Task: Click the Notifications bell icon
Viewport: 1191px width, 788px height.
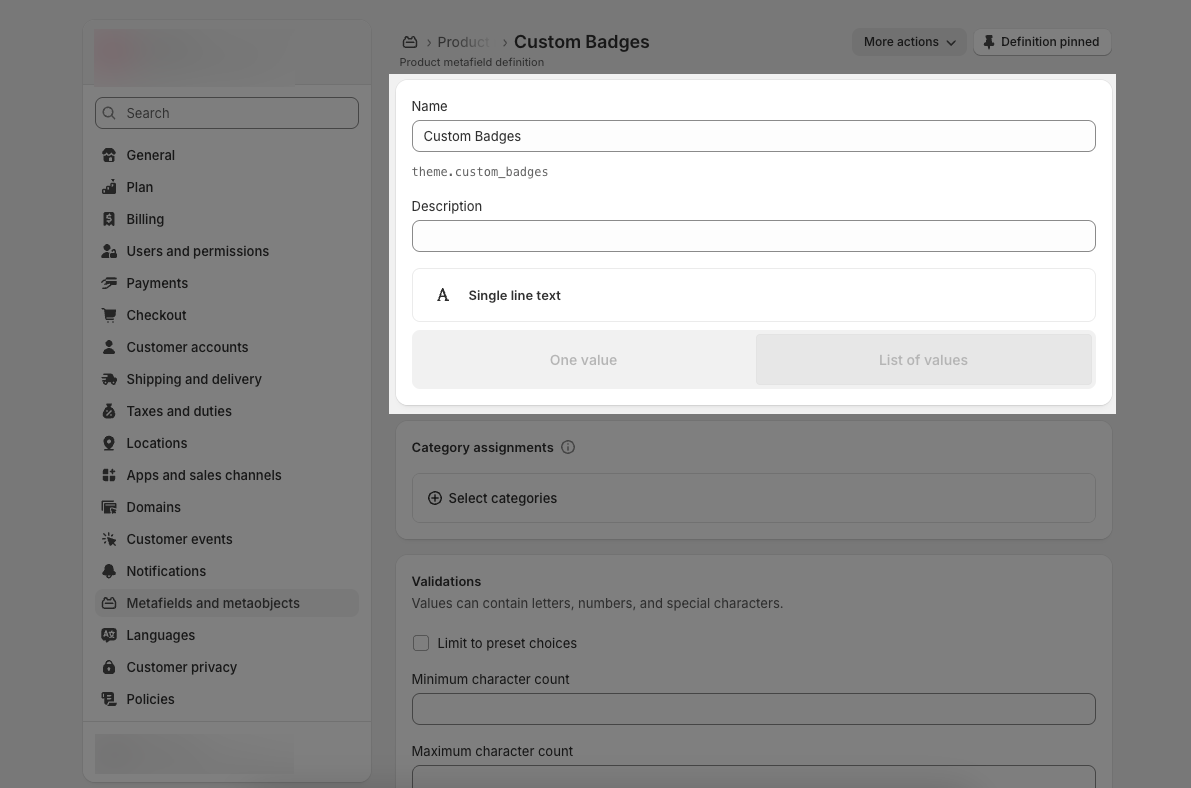Action: 109,571
